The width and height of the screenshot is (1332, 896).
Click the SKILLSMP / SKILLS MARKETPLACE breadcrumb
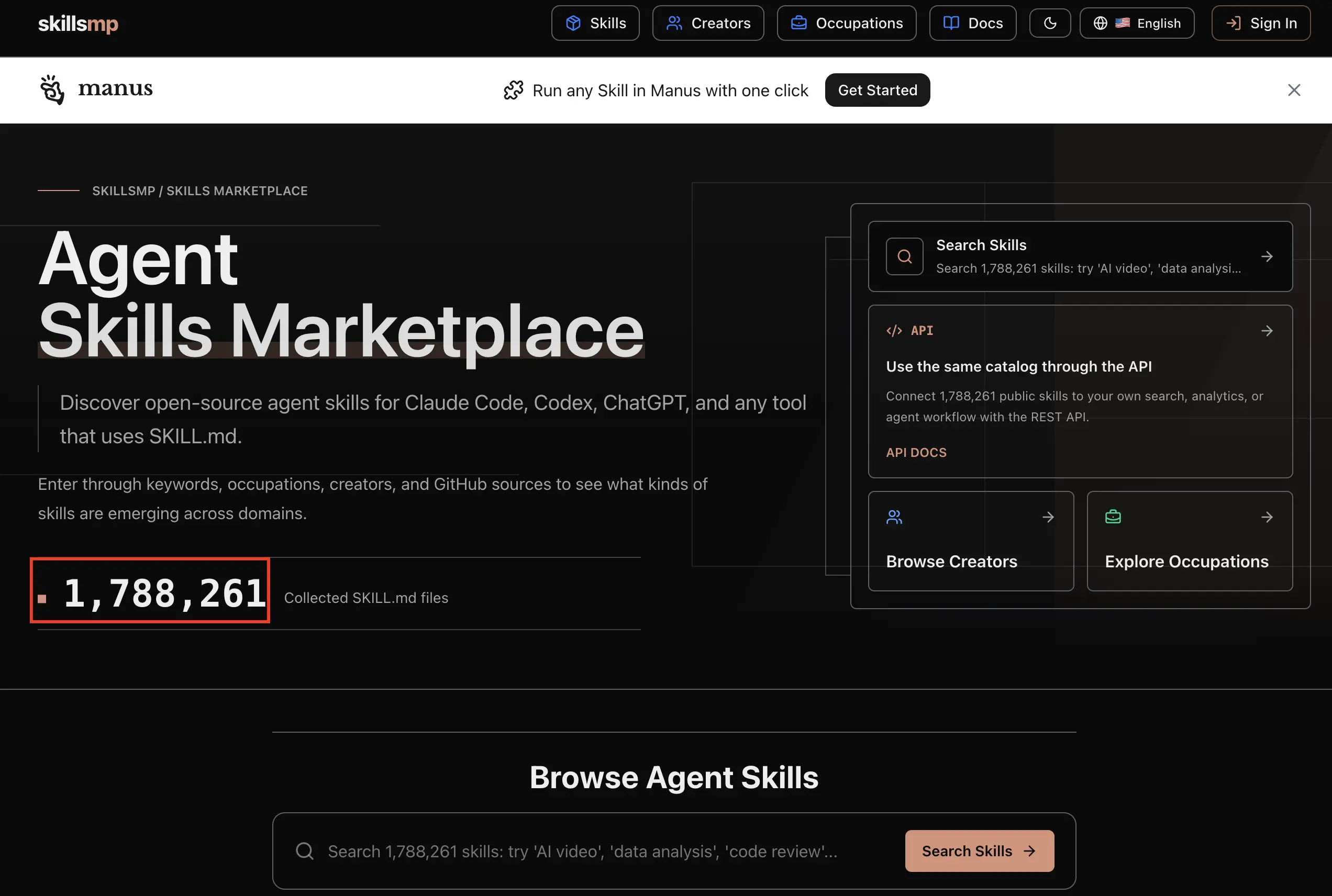coord(200,191)
